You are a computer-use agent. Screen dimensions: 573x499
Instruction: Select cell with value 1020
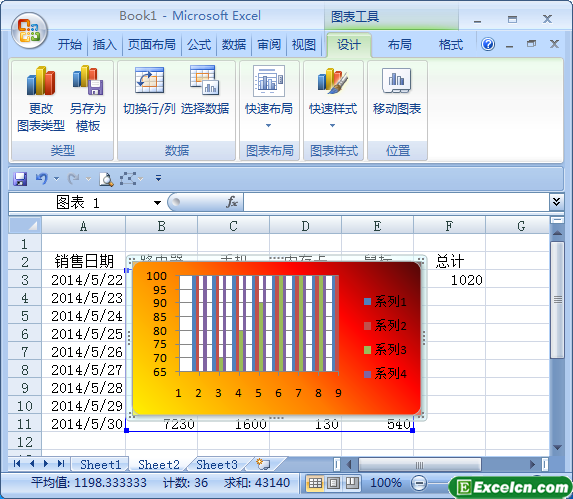coord(449,279)
